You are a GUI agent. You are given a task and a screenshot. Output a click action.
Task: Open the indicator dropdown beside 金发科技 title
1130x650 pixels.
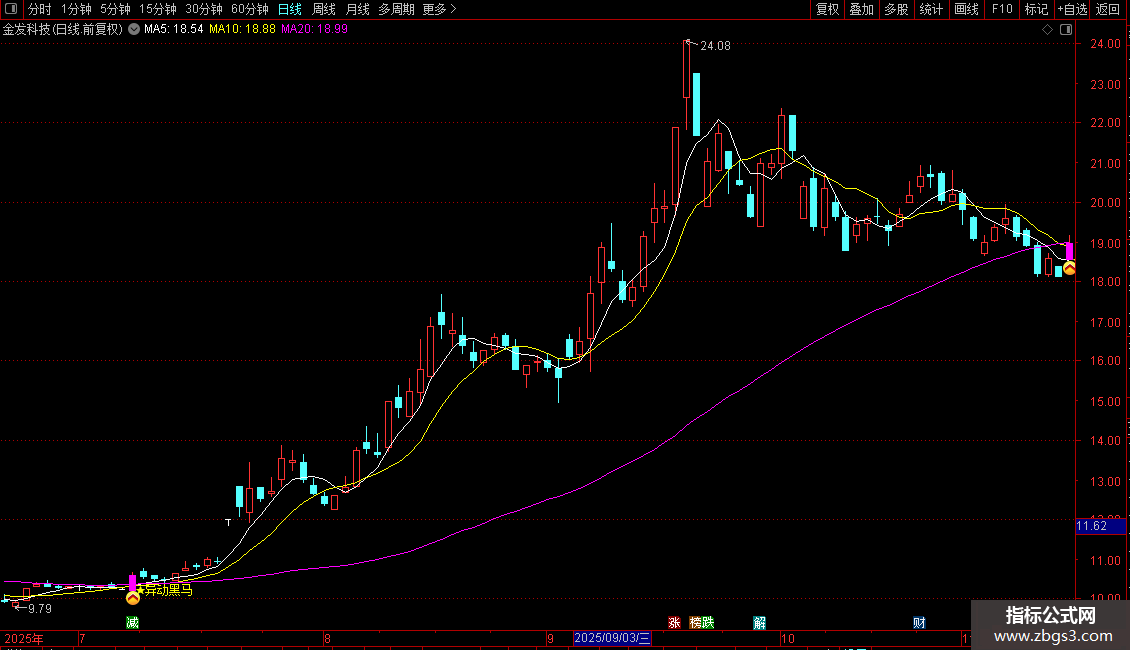(134, 29)
